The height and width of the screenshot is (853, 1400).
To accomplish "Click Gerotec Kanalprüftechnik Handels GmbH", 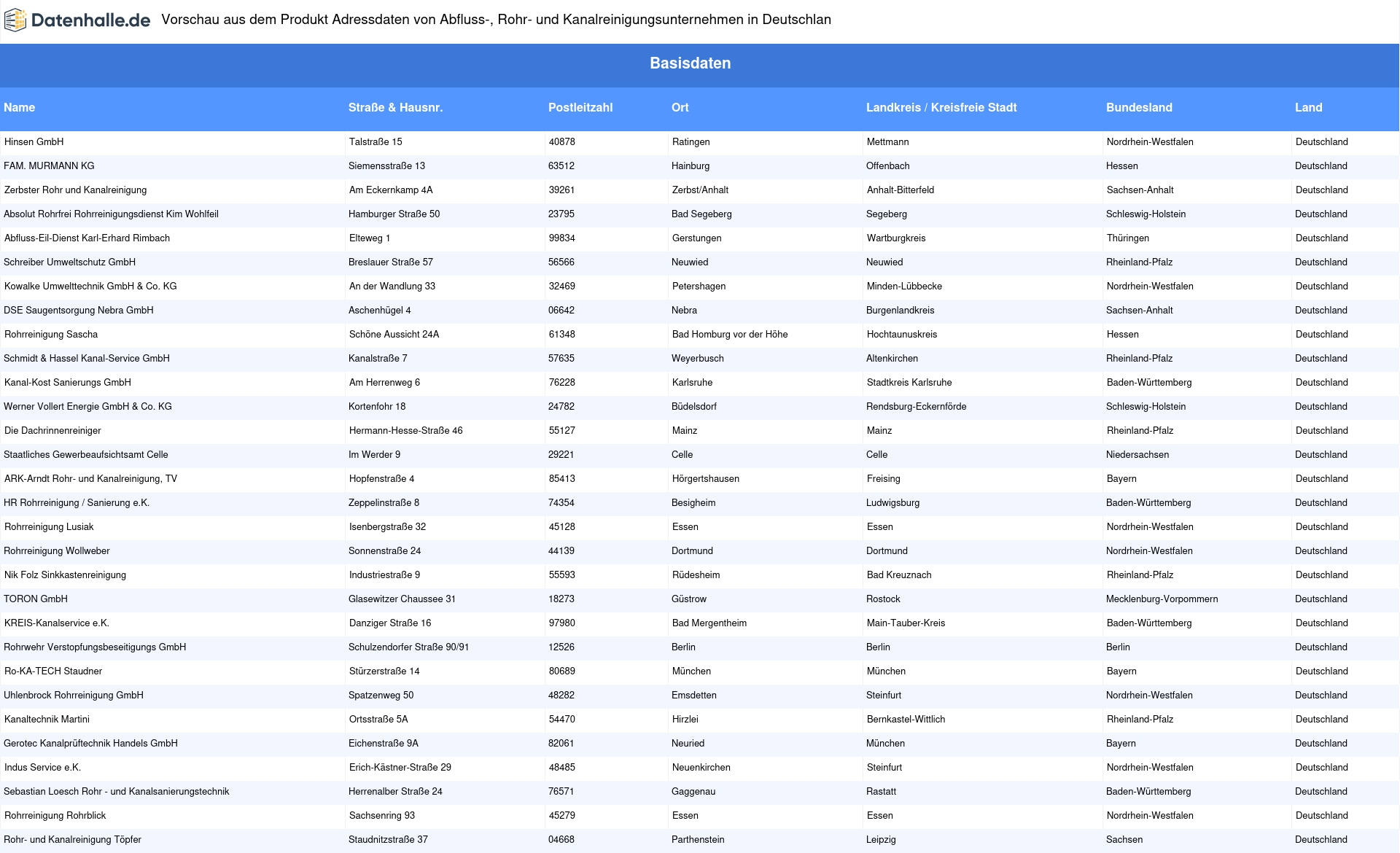I will tap(90, 743).
